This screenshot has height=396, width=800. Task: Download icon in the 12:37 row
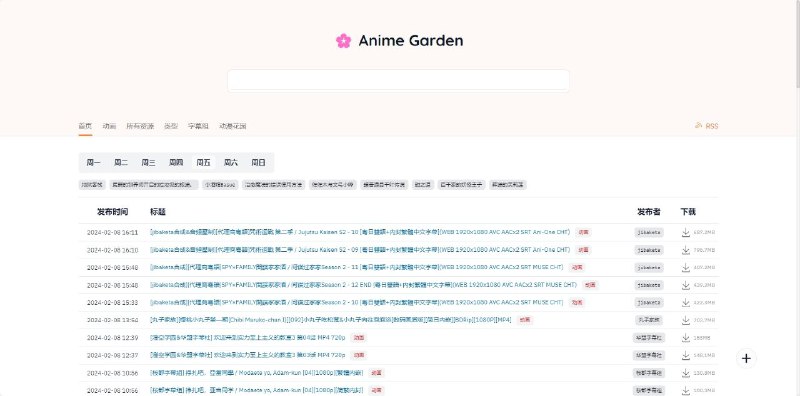(686, 355)
